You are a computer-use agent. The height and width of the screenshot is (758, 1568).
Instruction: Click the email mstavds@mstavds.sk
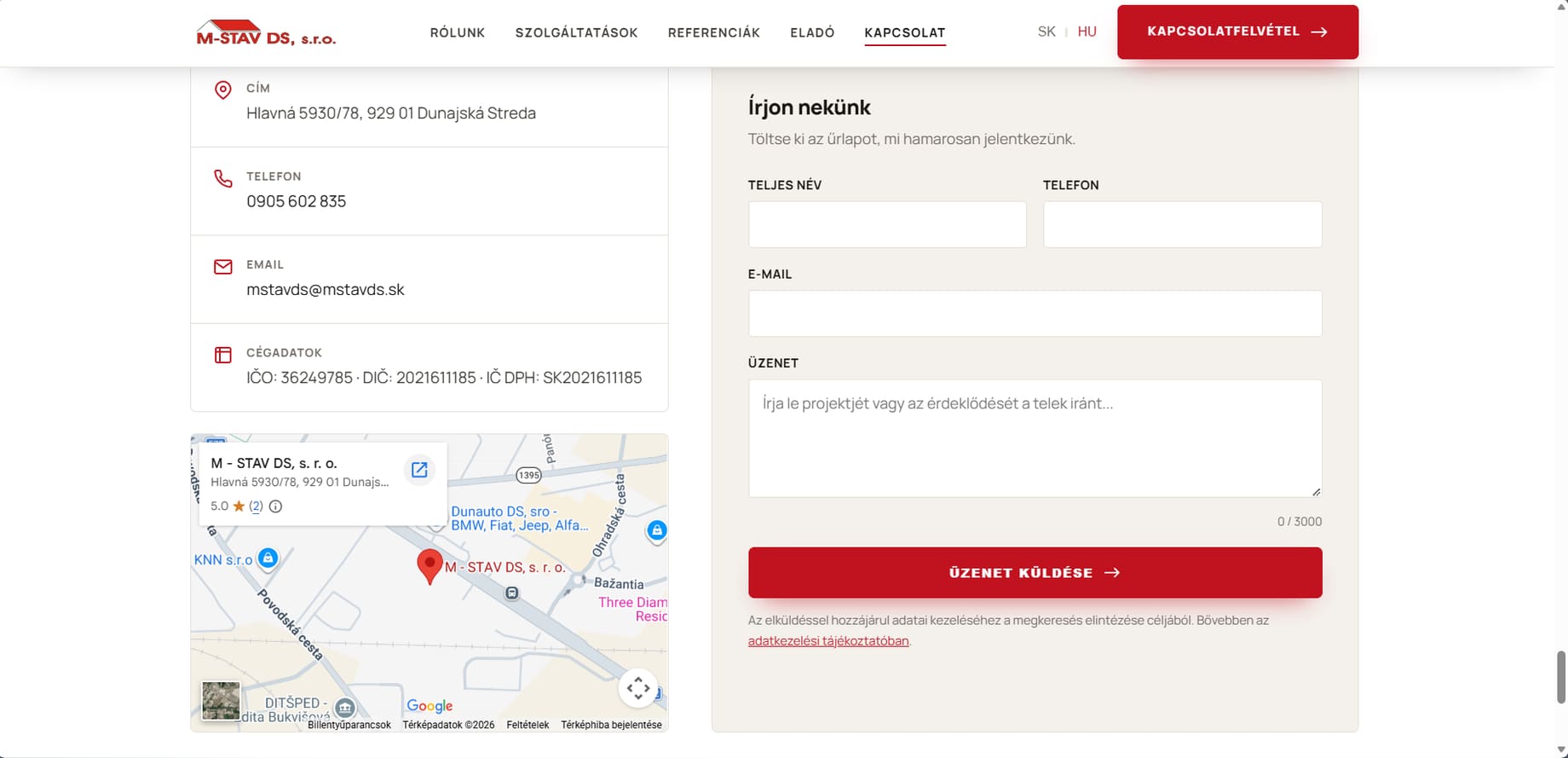click(326, 290)
